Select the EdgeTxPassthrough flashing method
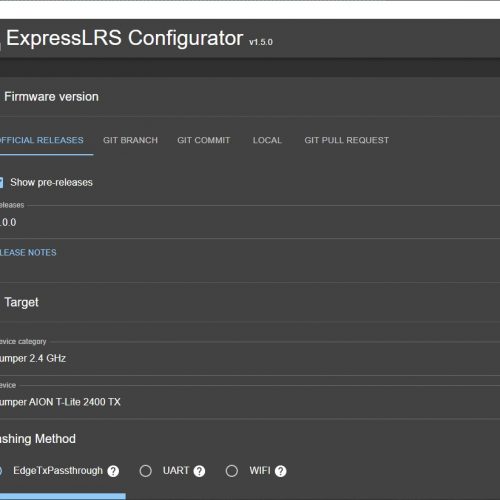This screenshot has height=500, width=500. pos(1,471)
